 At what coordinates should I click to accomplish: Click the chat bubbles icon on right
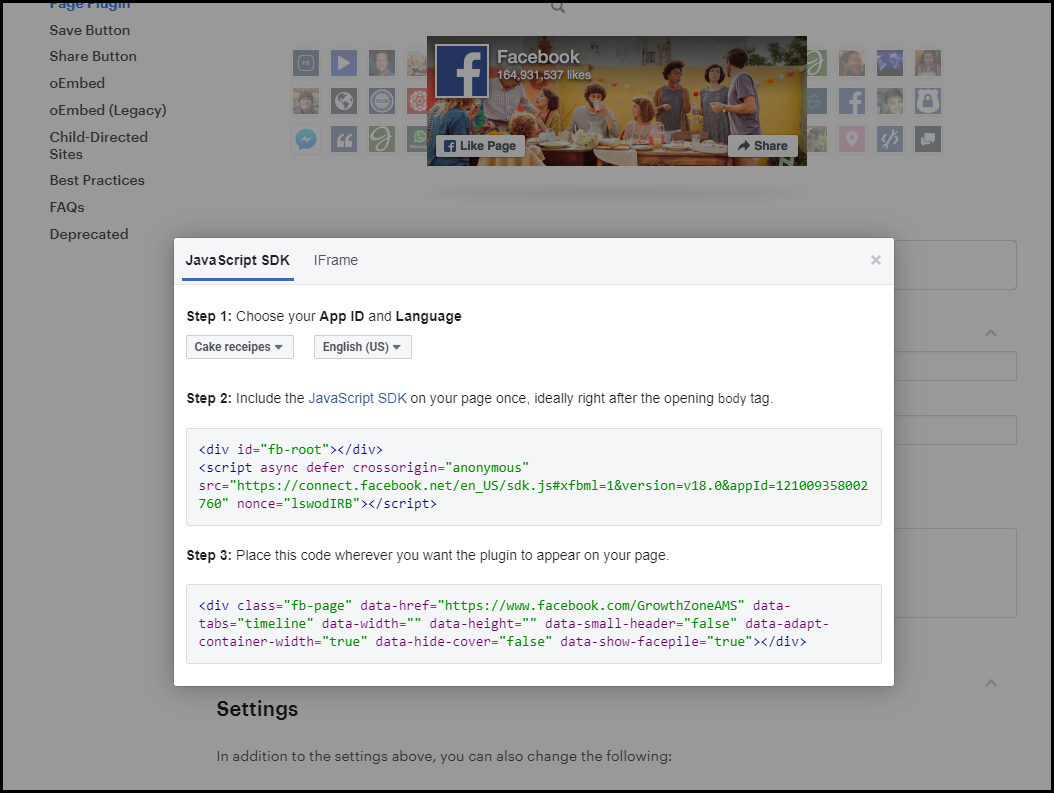point(928,139)
